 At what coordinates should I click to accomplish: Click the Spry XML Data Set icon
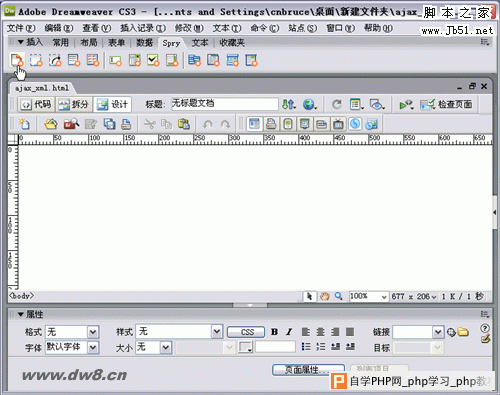pyautogui.click(x=16, y=60)
